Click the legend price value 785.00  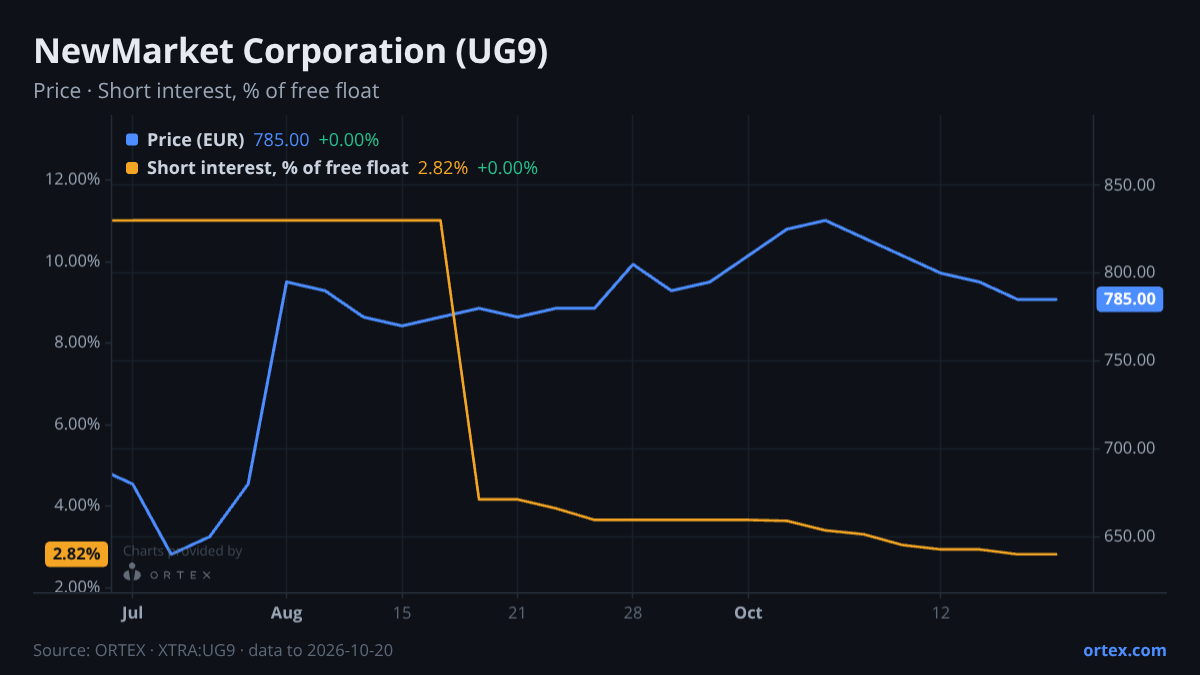[281, 140]
